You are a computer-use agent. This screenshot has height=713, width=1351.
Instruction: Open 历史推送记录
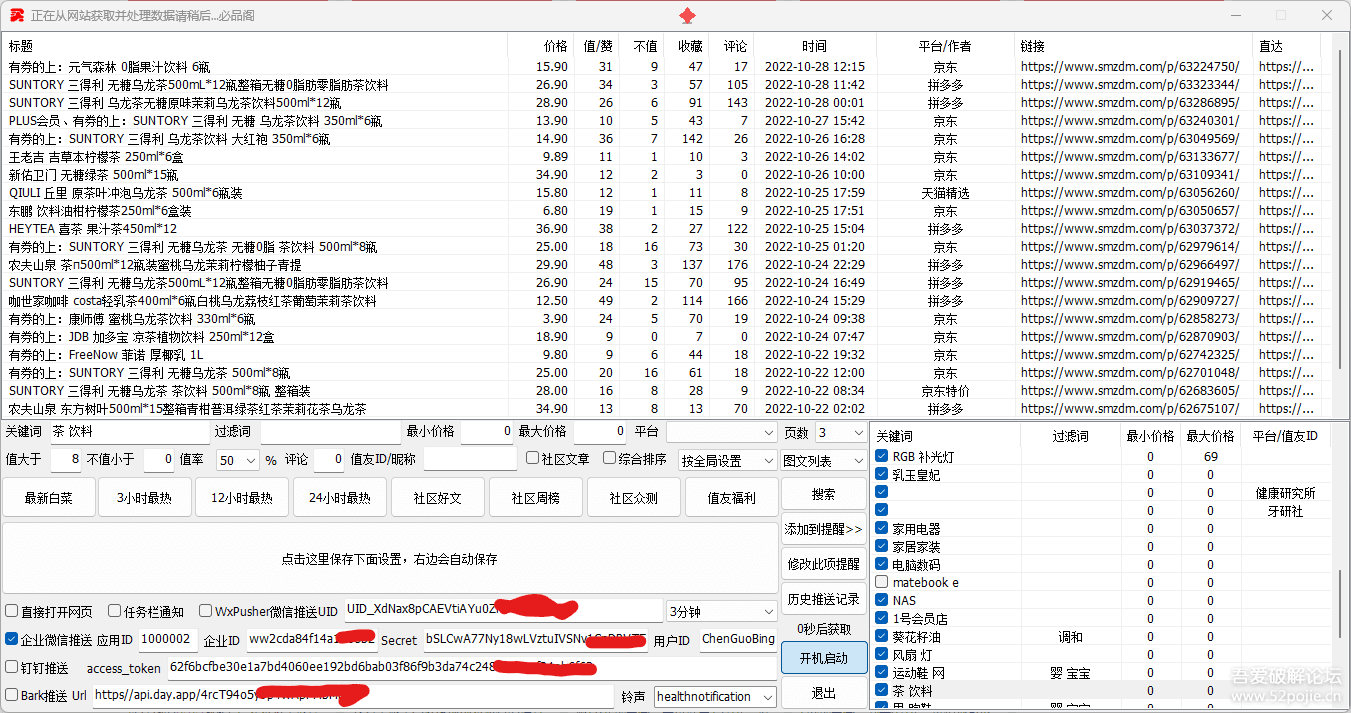coord(824,599)
